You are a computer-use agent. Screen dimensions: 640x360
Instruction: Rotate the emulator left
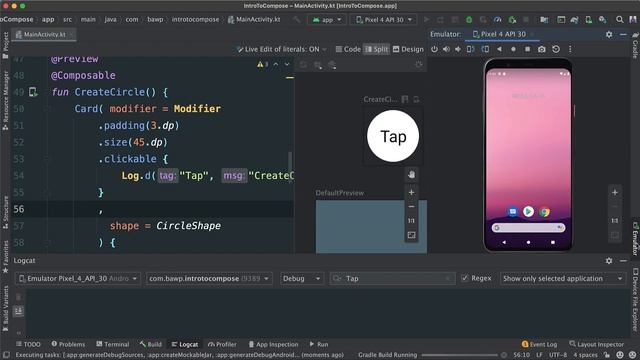coord(471,49)
